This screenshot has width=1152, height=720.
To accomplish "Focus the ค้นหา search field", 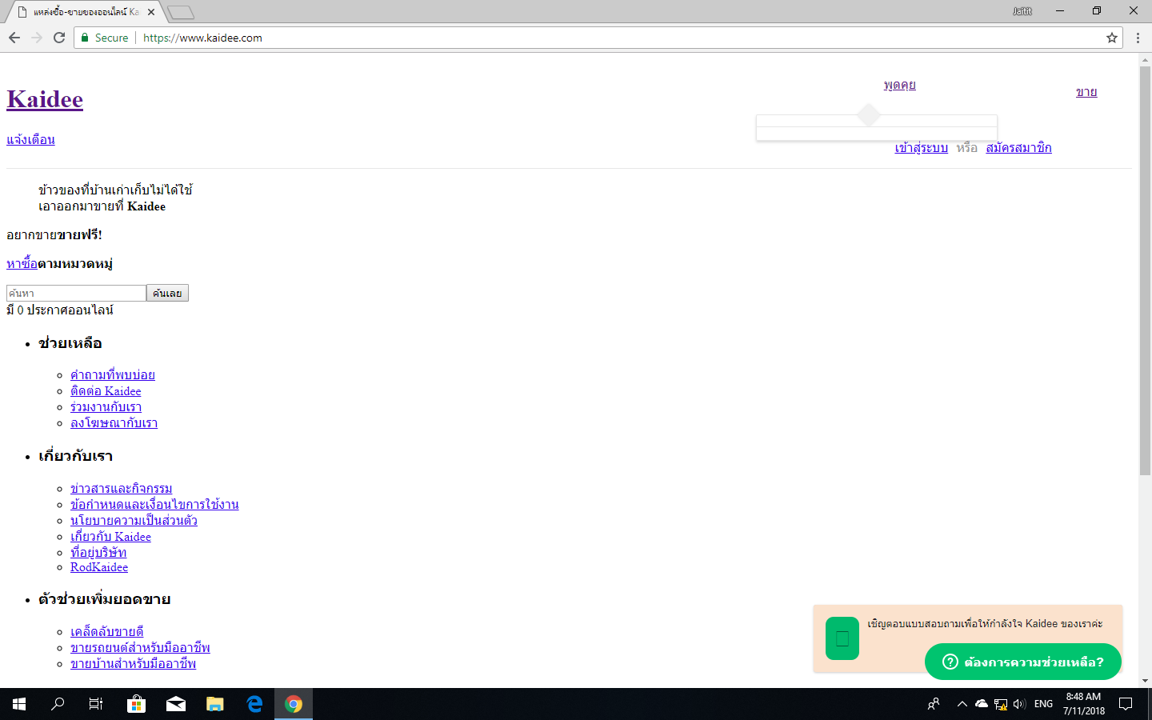I will click(x=76, y=293).
